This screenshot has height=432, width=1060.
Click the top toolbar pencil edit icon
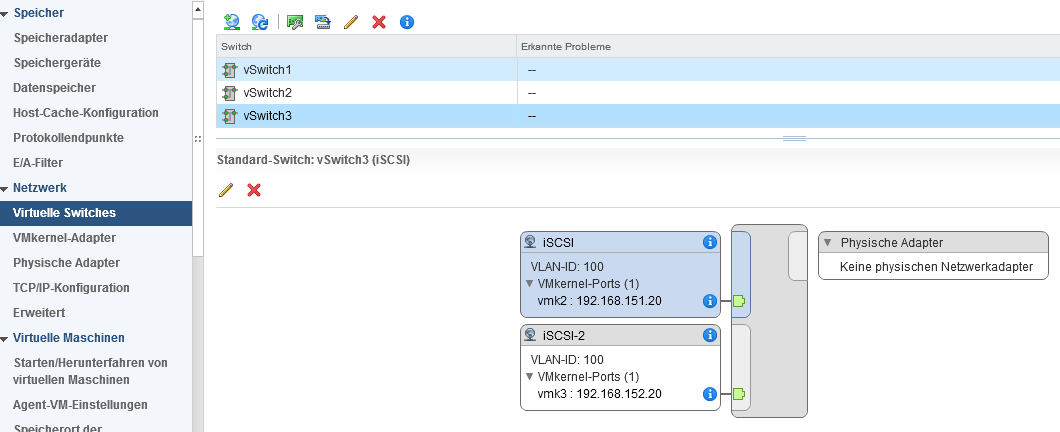(x=351, y=21)
